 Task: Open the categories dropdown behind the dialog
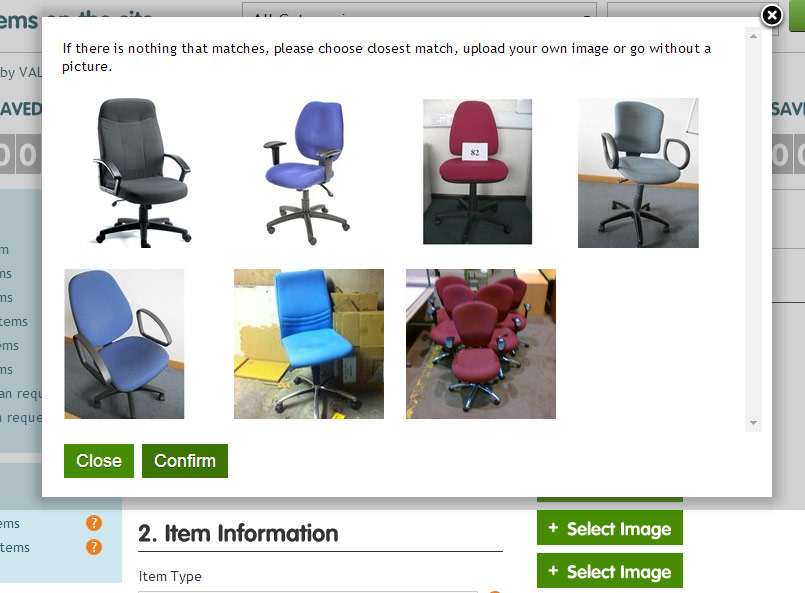coord(419,10)
